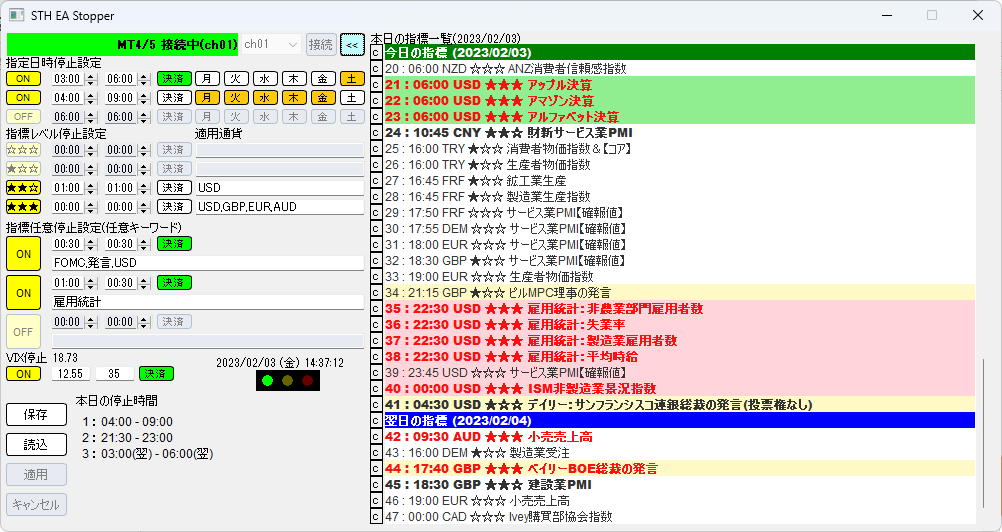Toggle second schedule row ON (04:00)

click(24, 98)
